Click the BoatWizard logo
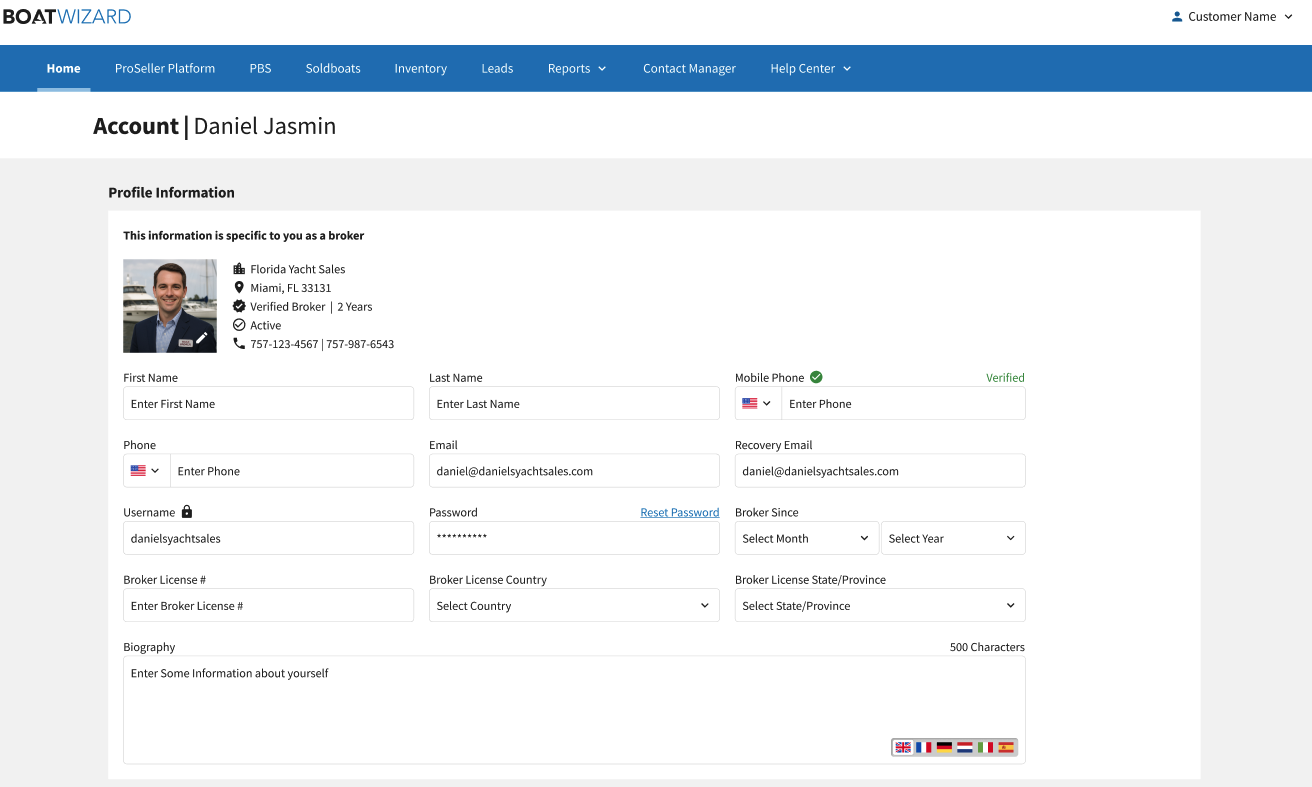 pyautogui.click(x=67, y=16)
